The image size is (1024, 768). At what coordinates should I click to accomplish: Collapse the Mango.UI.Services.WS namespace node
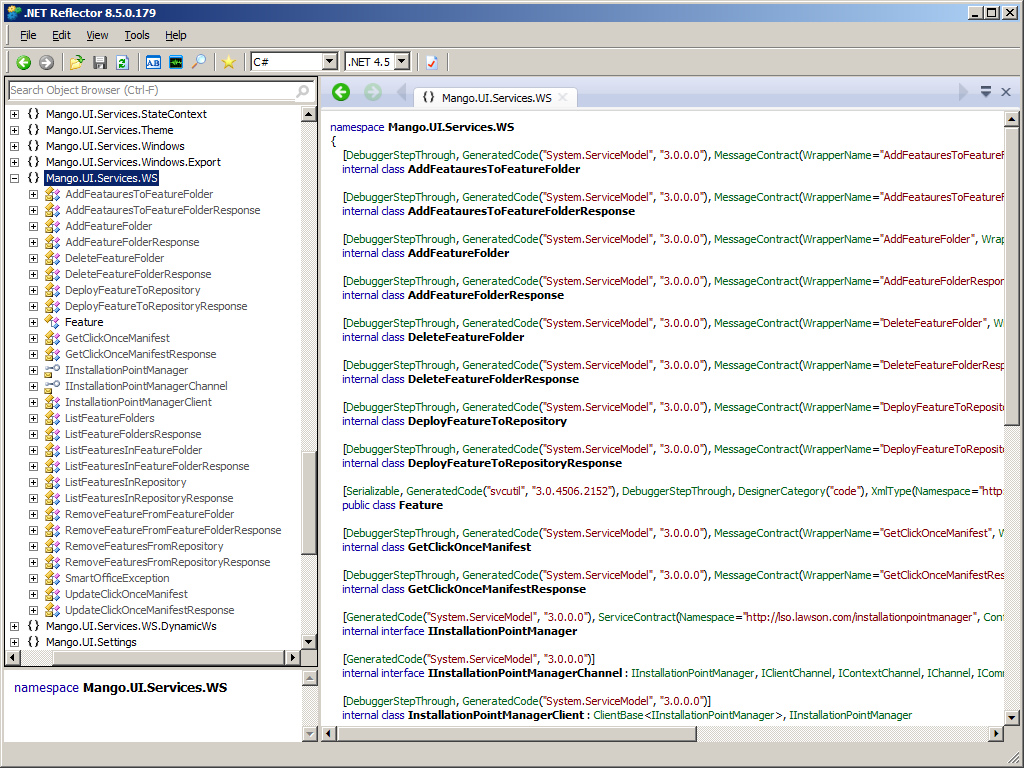coord(14,178)
